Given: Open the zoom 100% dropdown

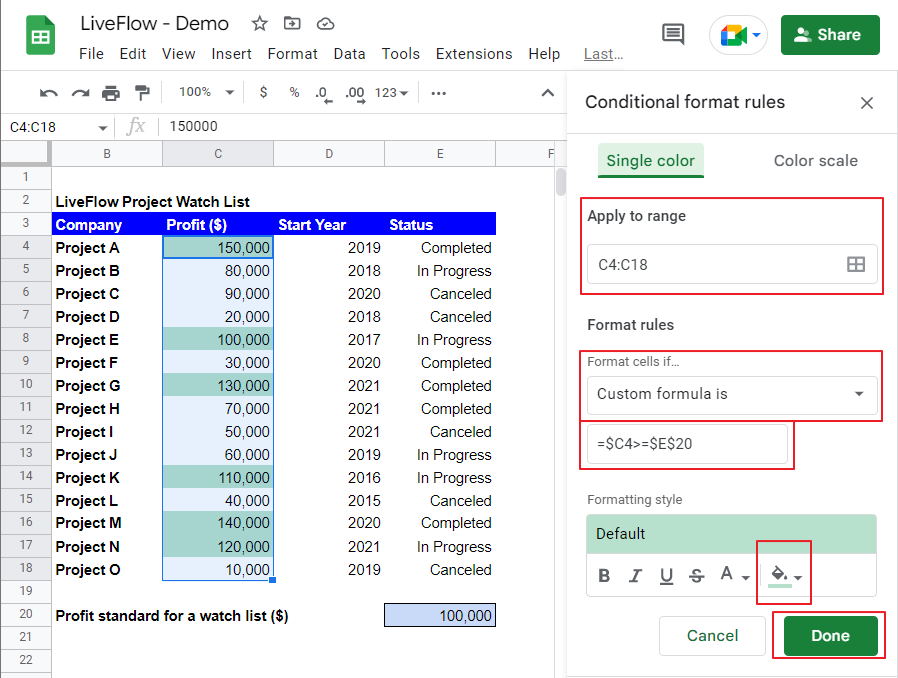Looking at the screenshot, I should (206, 92).
